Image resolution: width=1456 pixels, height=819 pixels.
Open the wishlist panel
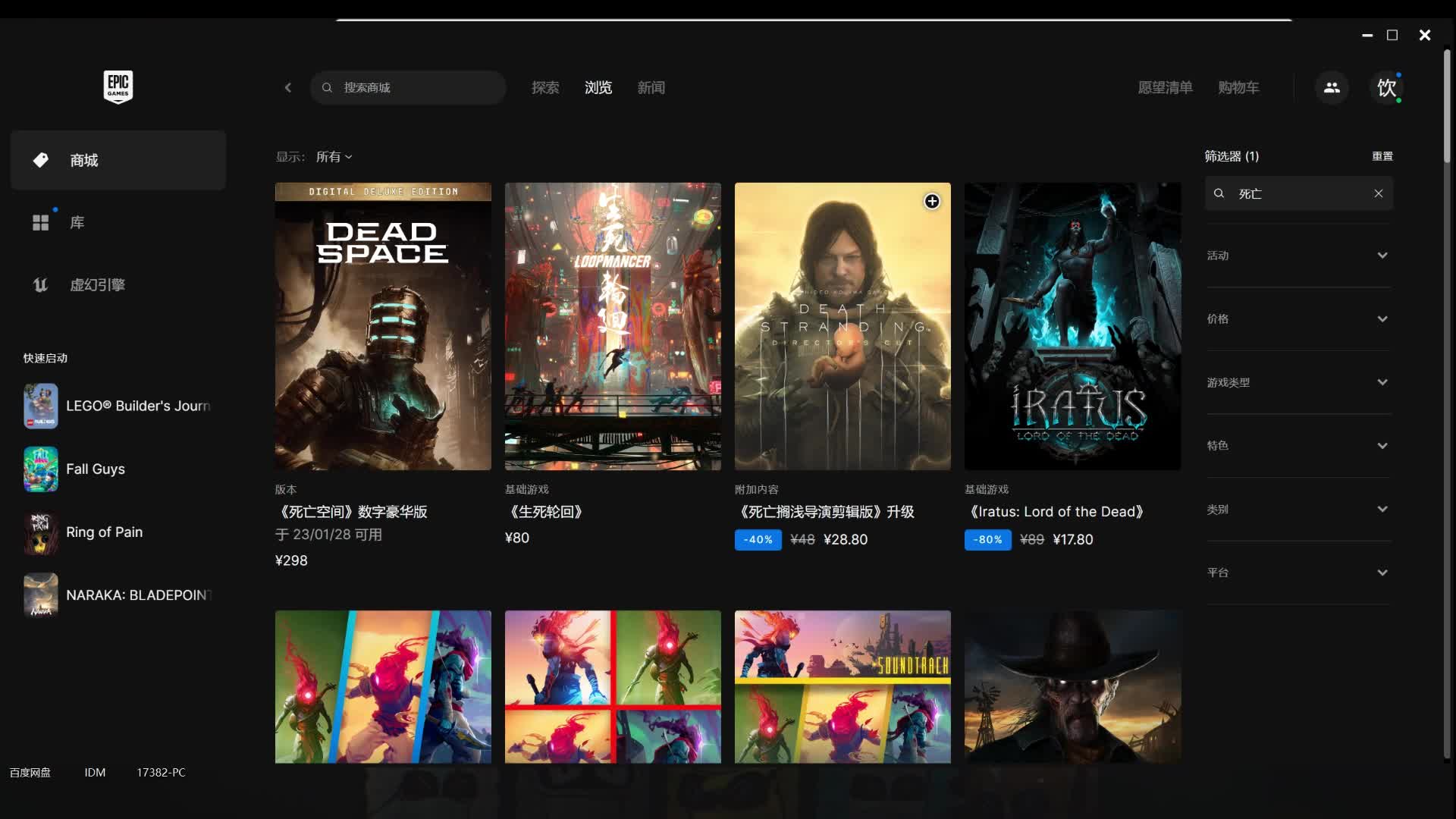1164,88
